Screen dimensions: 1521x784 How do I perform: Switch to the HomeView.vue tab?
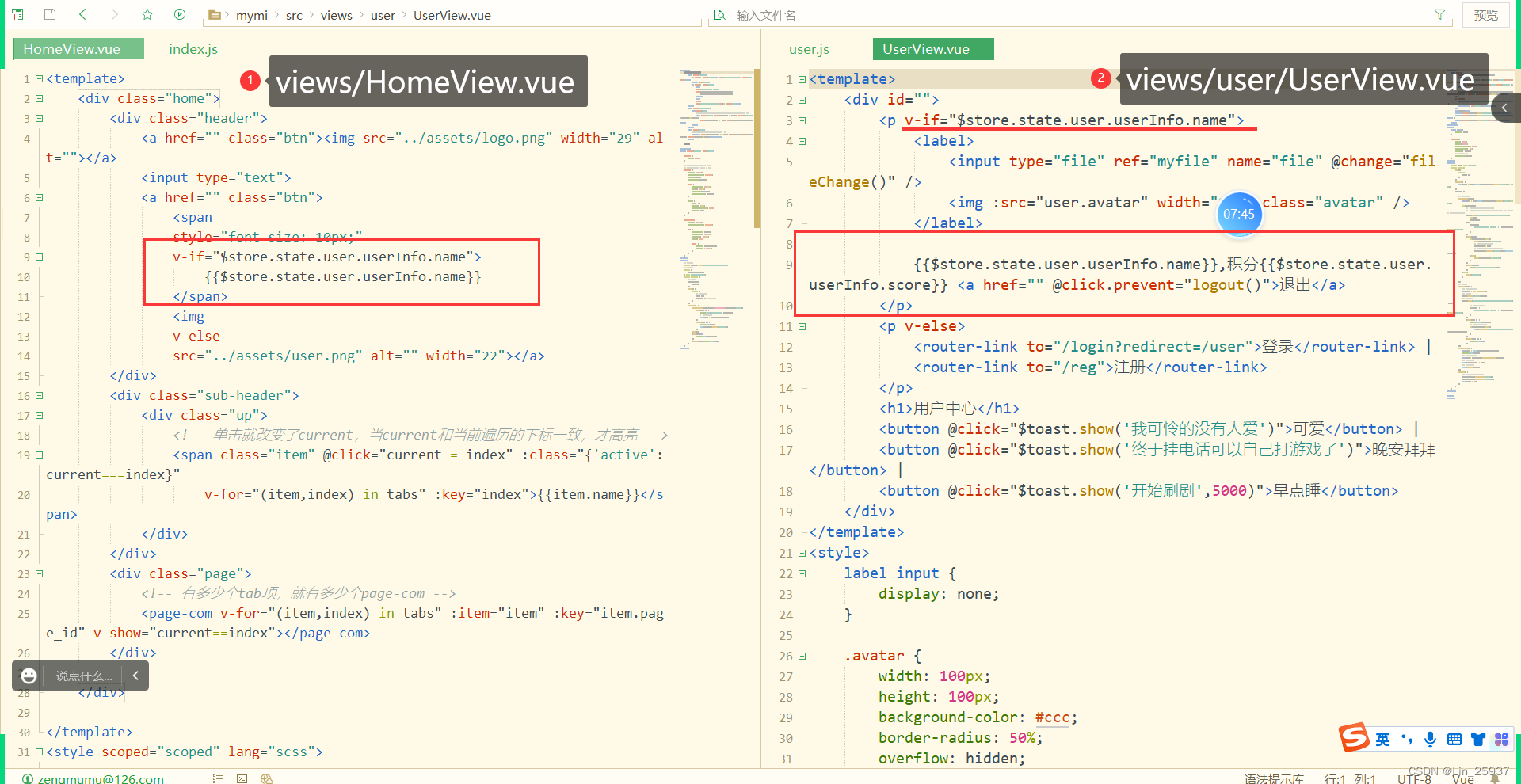[78, 49]
